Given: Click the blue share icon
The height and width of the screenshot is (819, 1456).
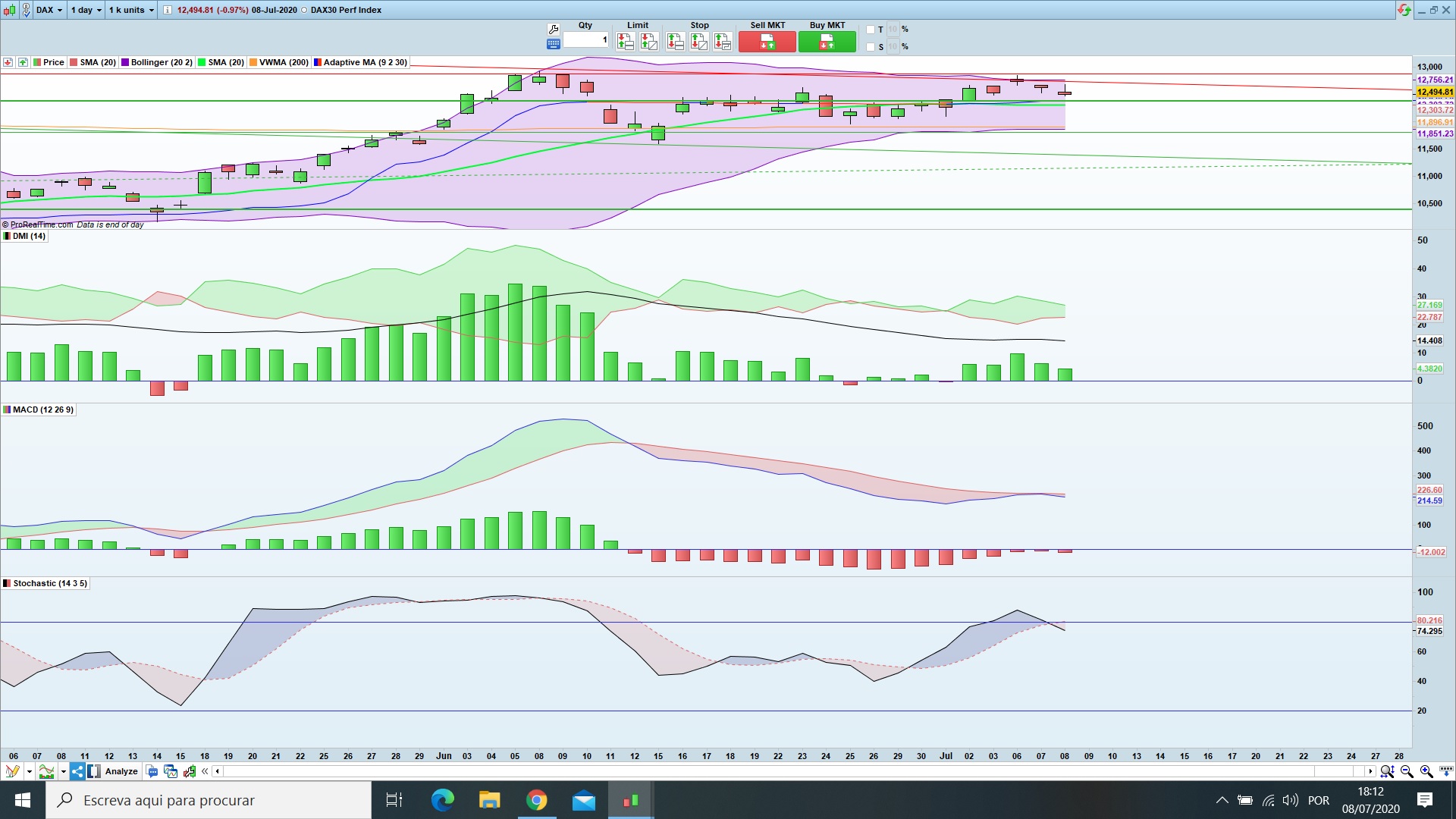Looking at the screenshot, I should click(77, 771).
